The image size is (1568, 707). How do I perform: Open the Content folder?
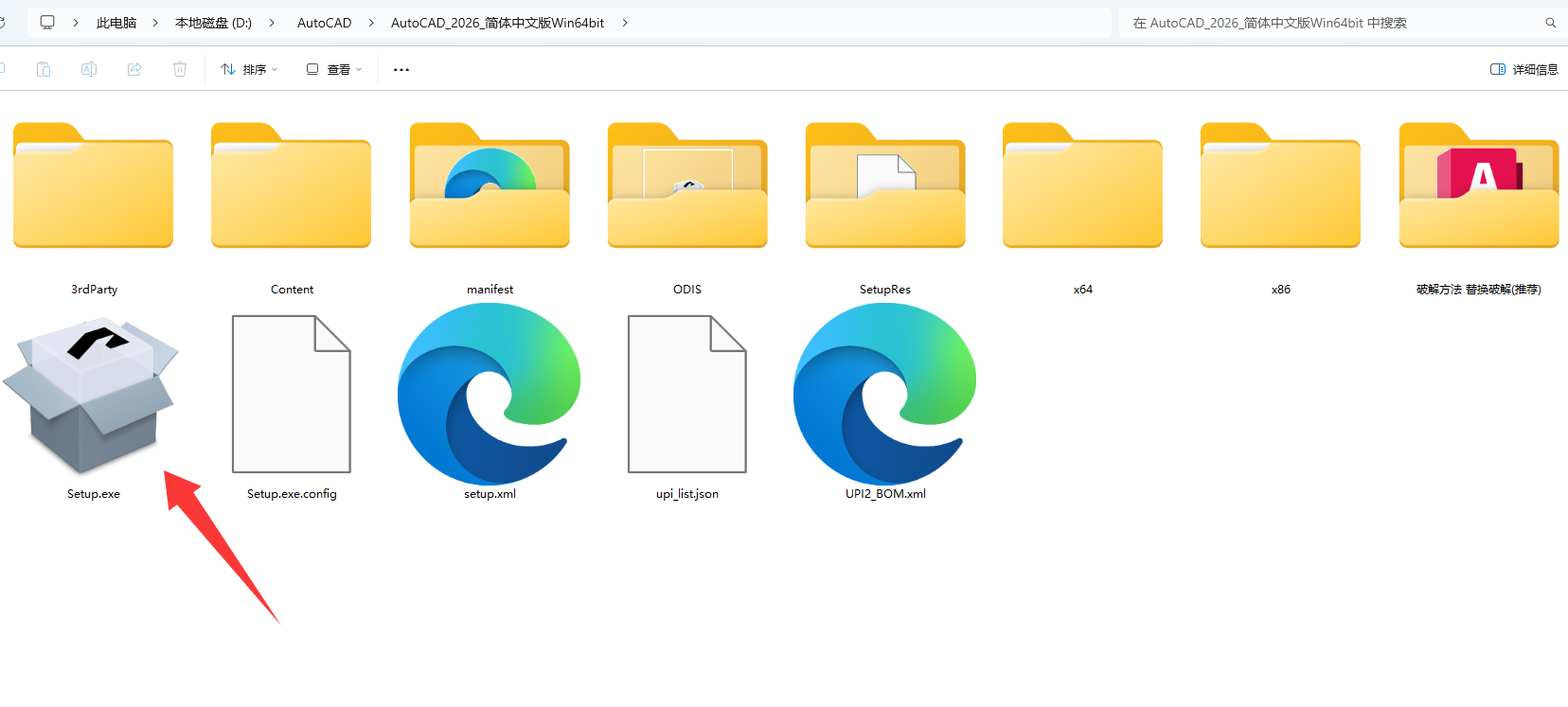[291, 186]
